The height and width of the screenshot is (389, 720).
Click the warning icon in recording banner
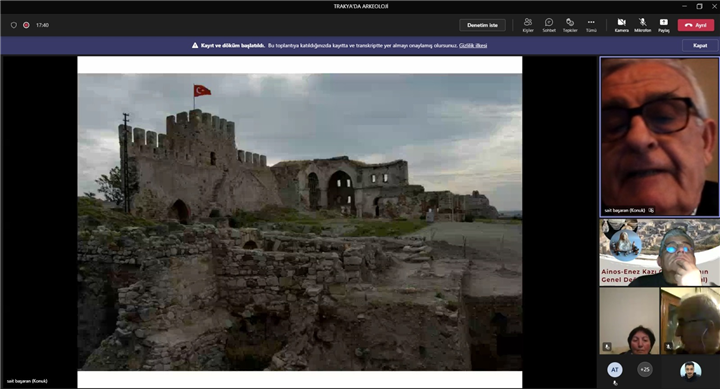point(195,45)
